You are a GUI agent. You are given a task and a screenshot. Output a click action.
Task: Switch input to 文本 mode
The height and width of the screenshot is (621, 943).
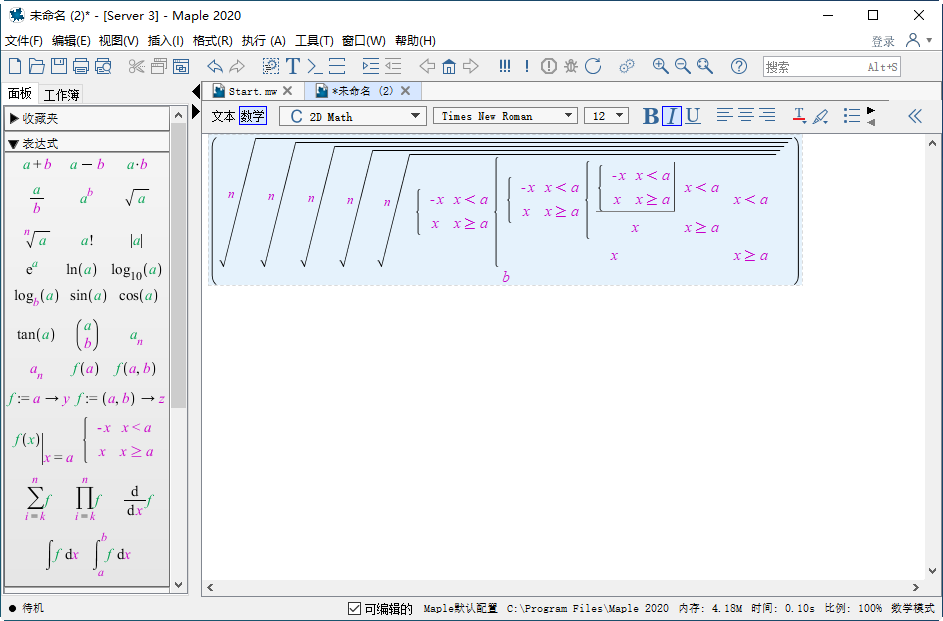click(x=223, y=116)
